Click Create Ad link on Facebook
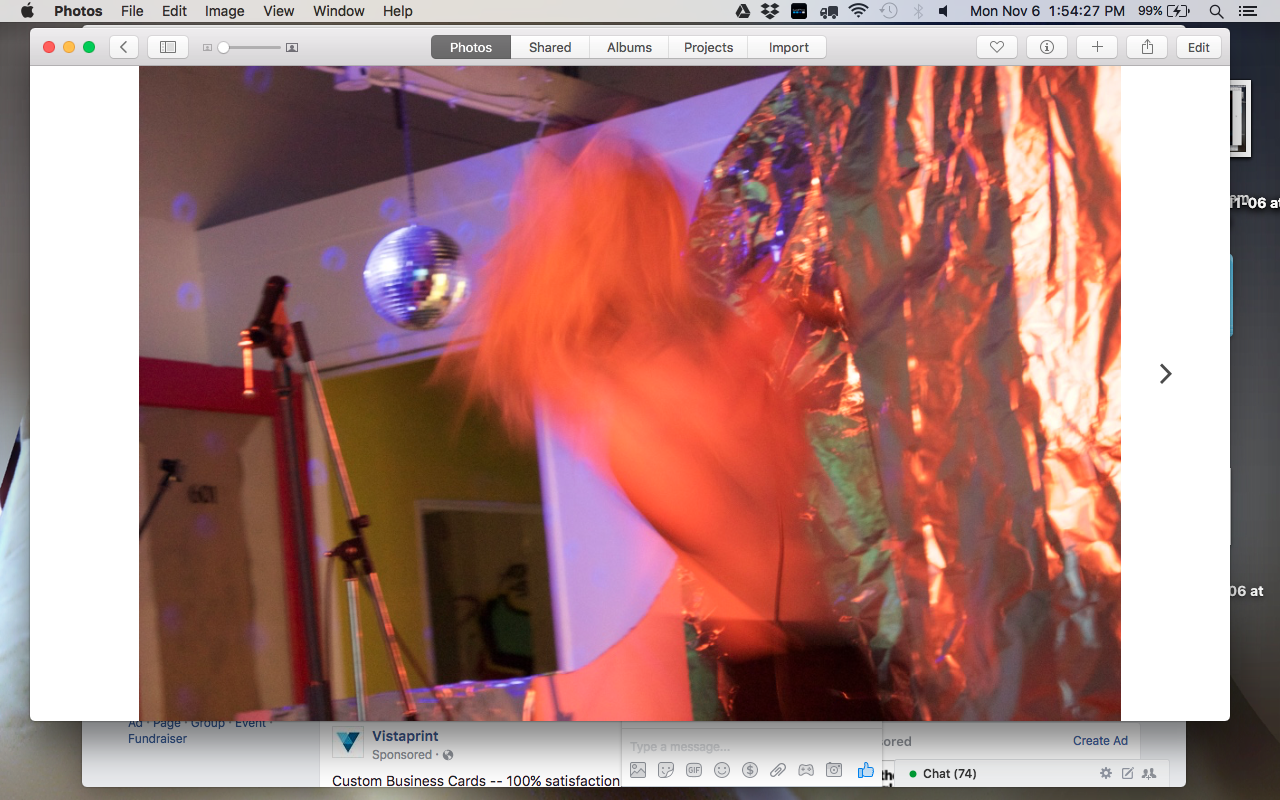Viewport: 1280px width, 800px height. (1100, 741)
